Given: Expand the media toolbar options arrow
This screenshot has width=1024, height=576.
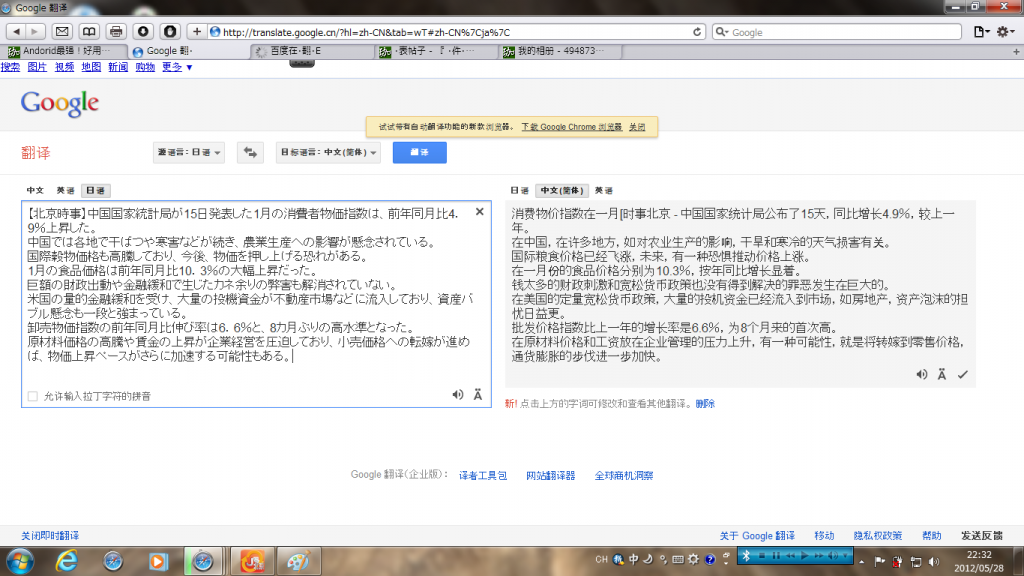Looking at the screenshot, I should tap(846, 556).
